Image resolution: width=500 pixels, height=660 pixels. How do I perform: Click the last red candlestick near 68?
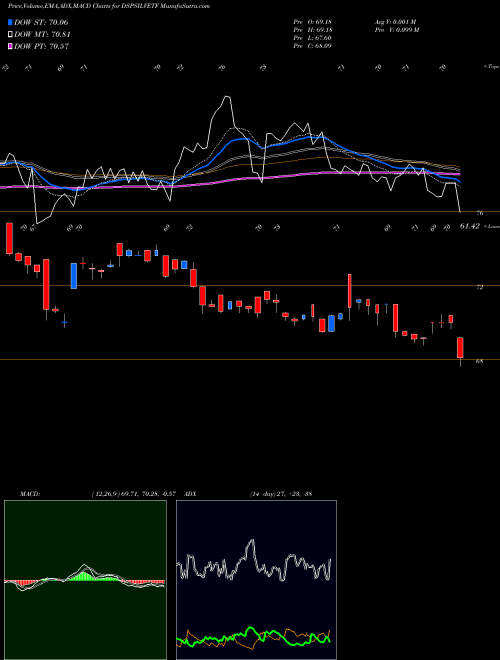point(460,348)
